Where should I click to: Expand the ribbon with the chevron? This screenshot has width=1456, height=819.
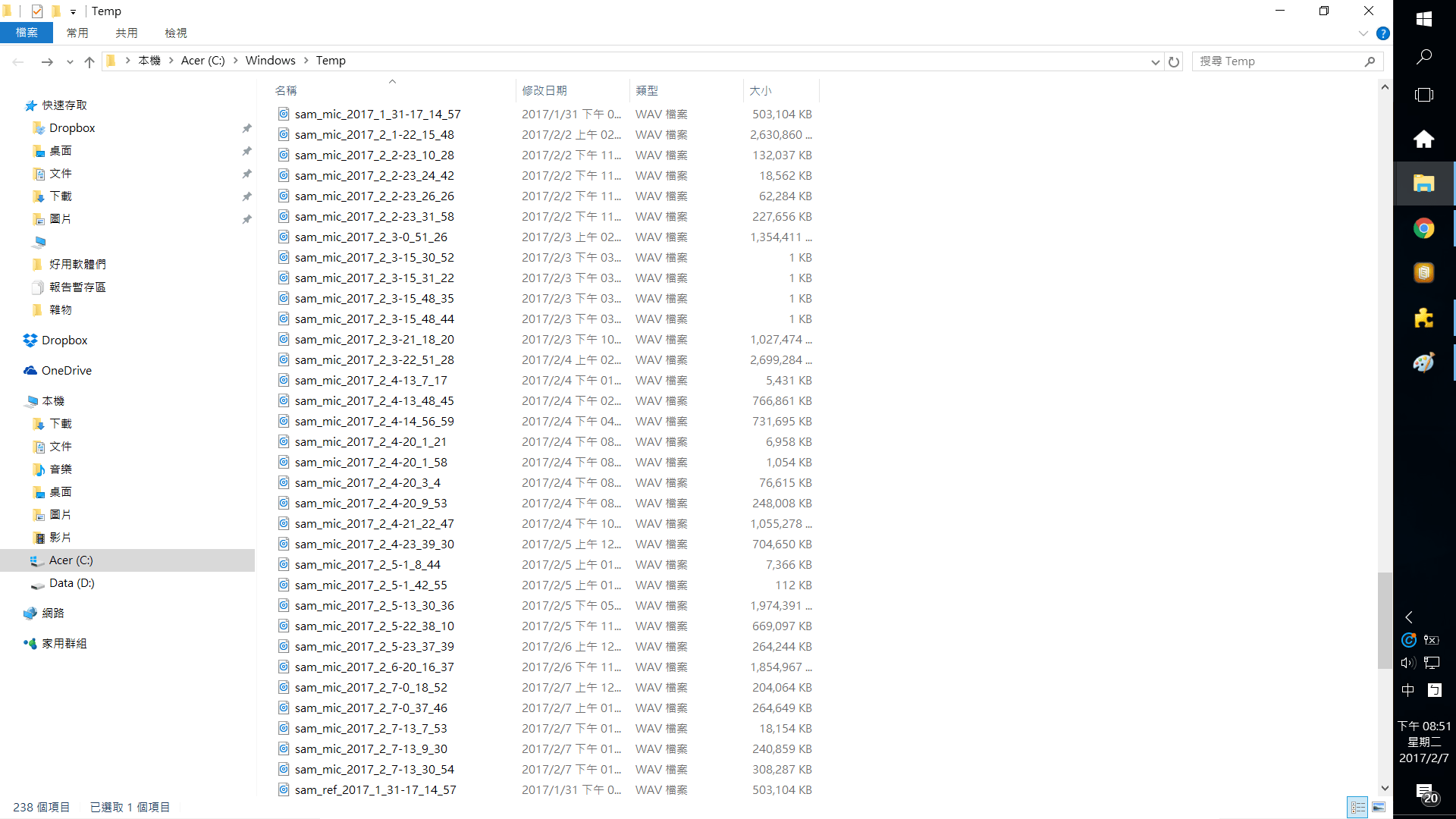(1363, 33)
